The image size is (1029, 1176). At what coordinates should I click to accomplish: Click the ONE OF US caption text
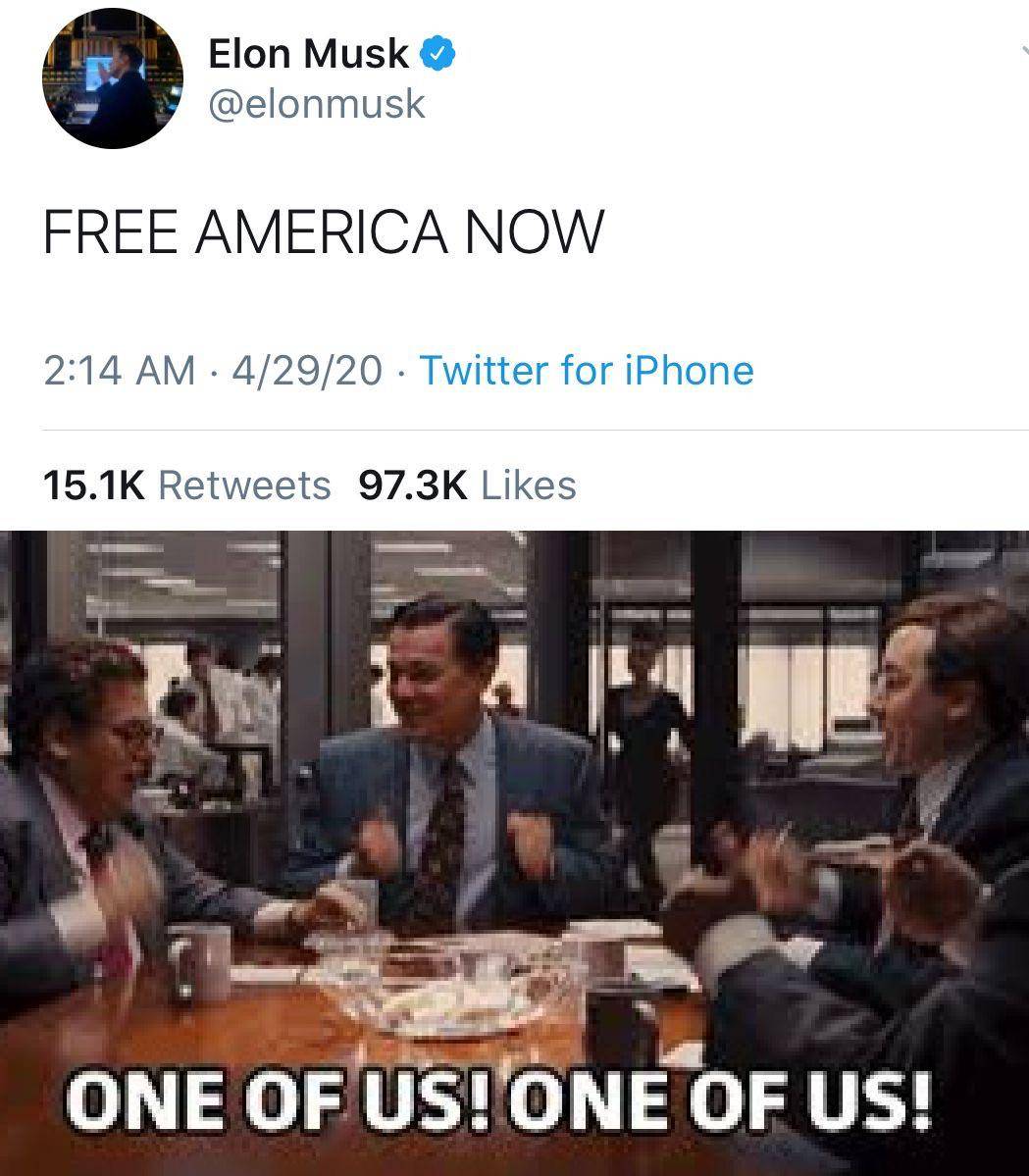(x=498, y=1100)
